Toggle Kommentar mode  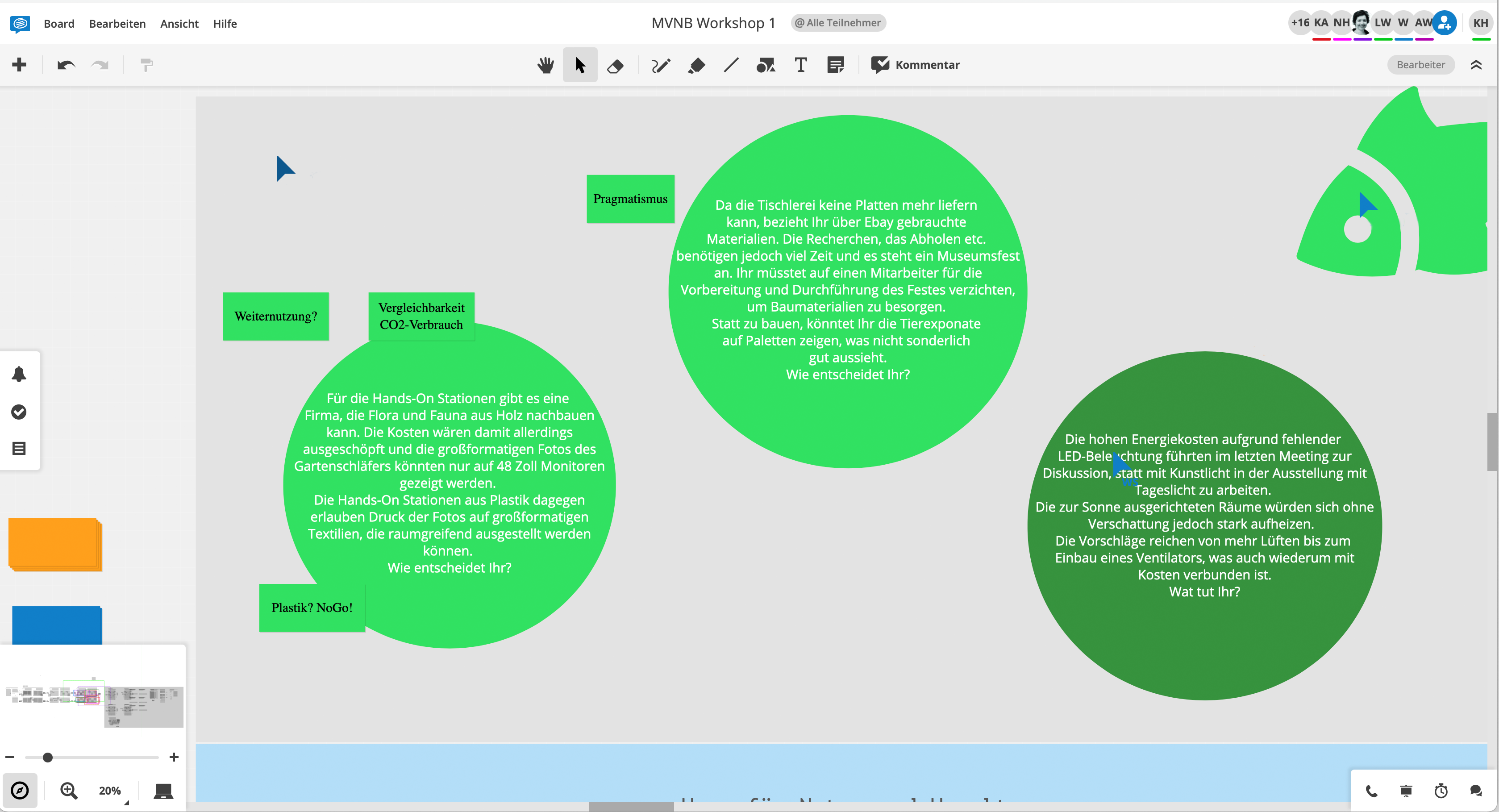tap(916, 65)
